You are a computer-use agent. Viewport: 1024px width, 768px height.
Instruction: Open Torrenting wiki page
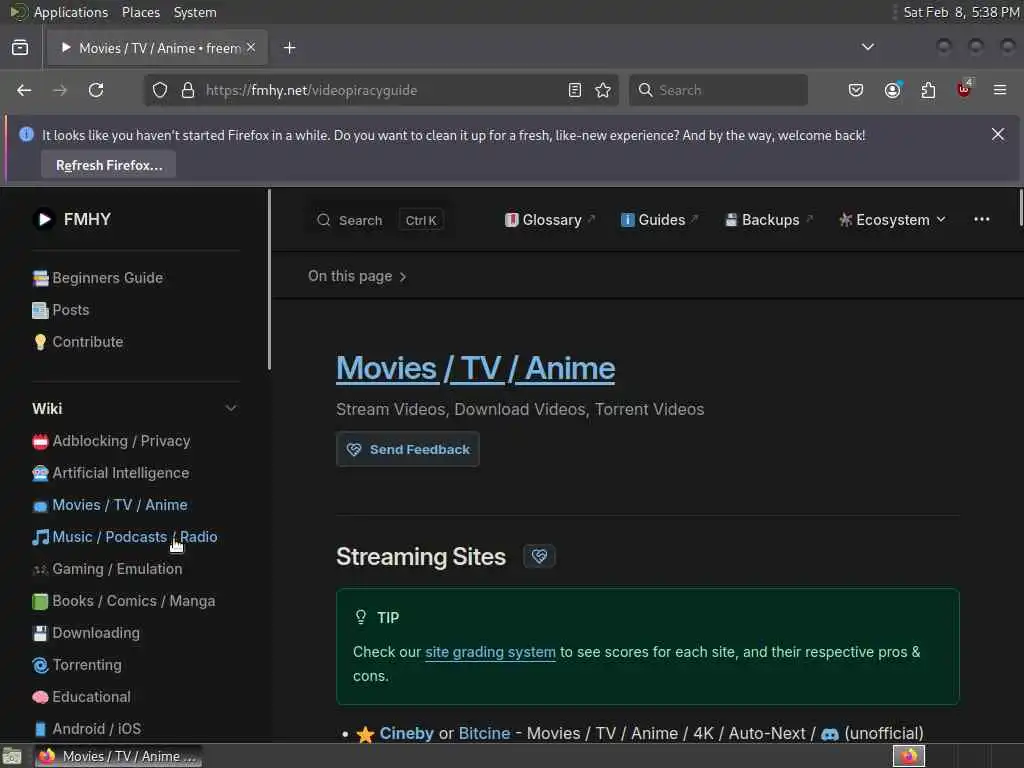pyautogui.click(x=77, y=665)
